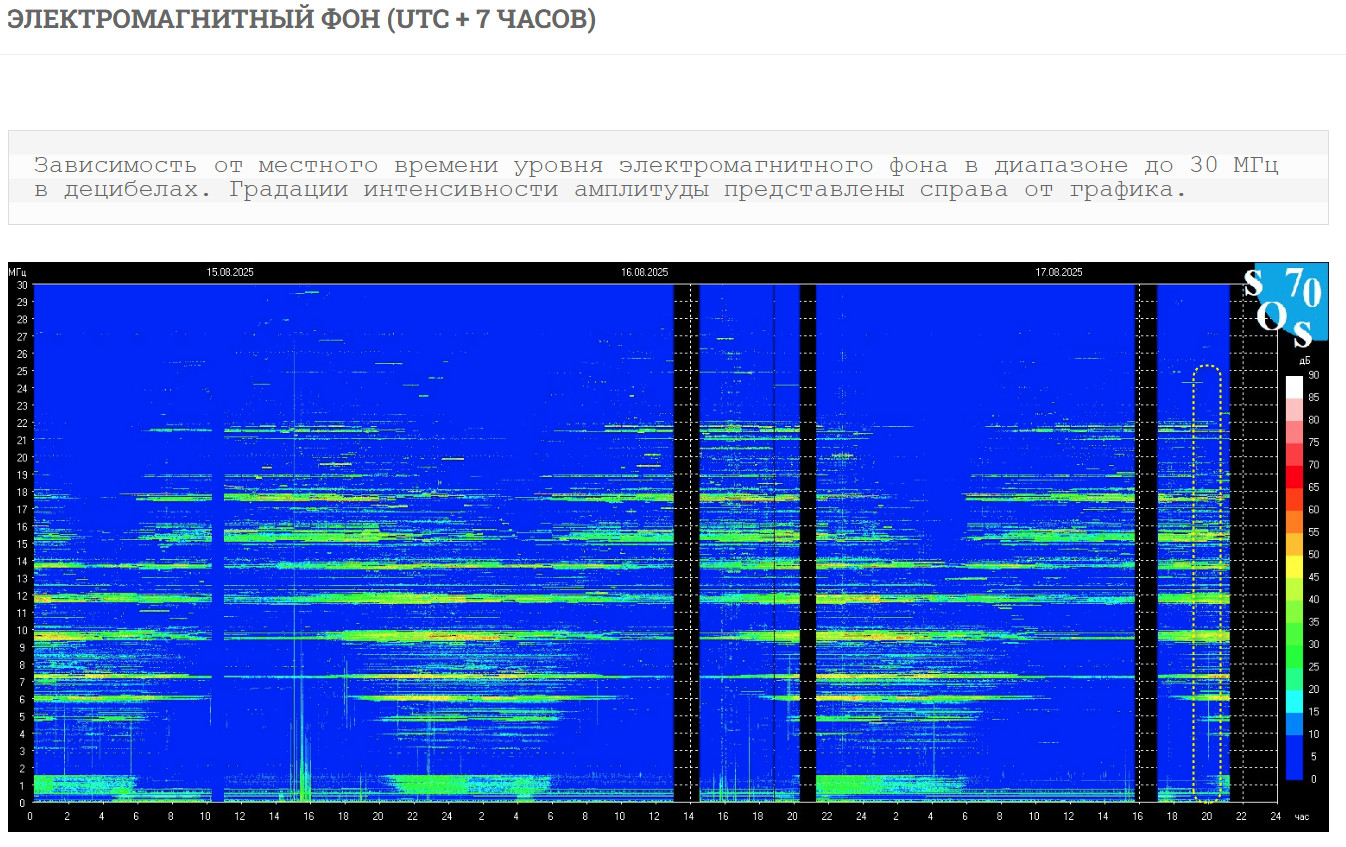Click the 15.08.2025 date label
Viewport: 1346px width, 847px height.
[230, 272]
